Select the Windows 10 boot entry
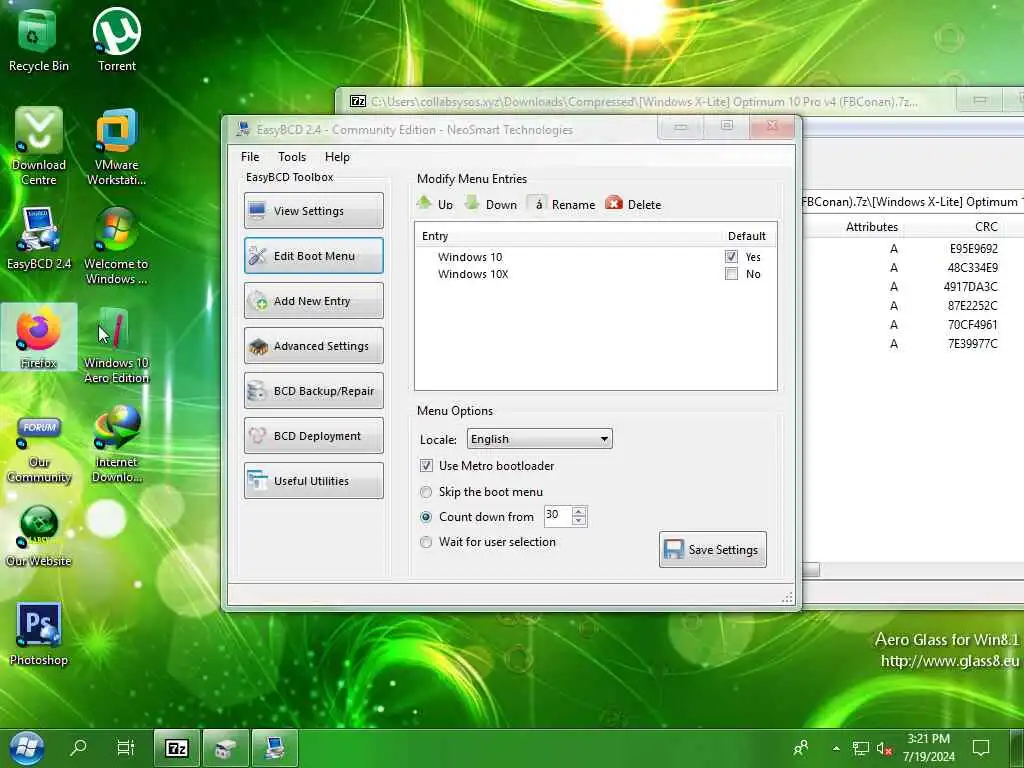 pyautogui.click(x=470, y=257)
